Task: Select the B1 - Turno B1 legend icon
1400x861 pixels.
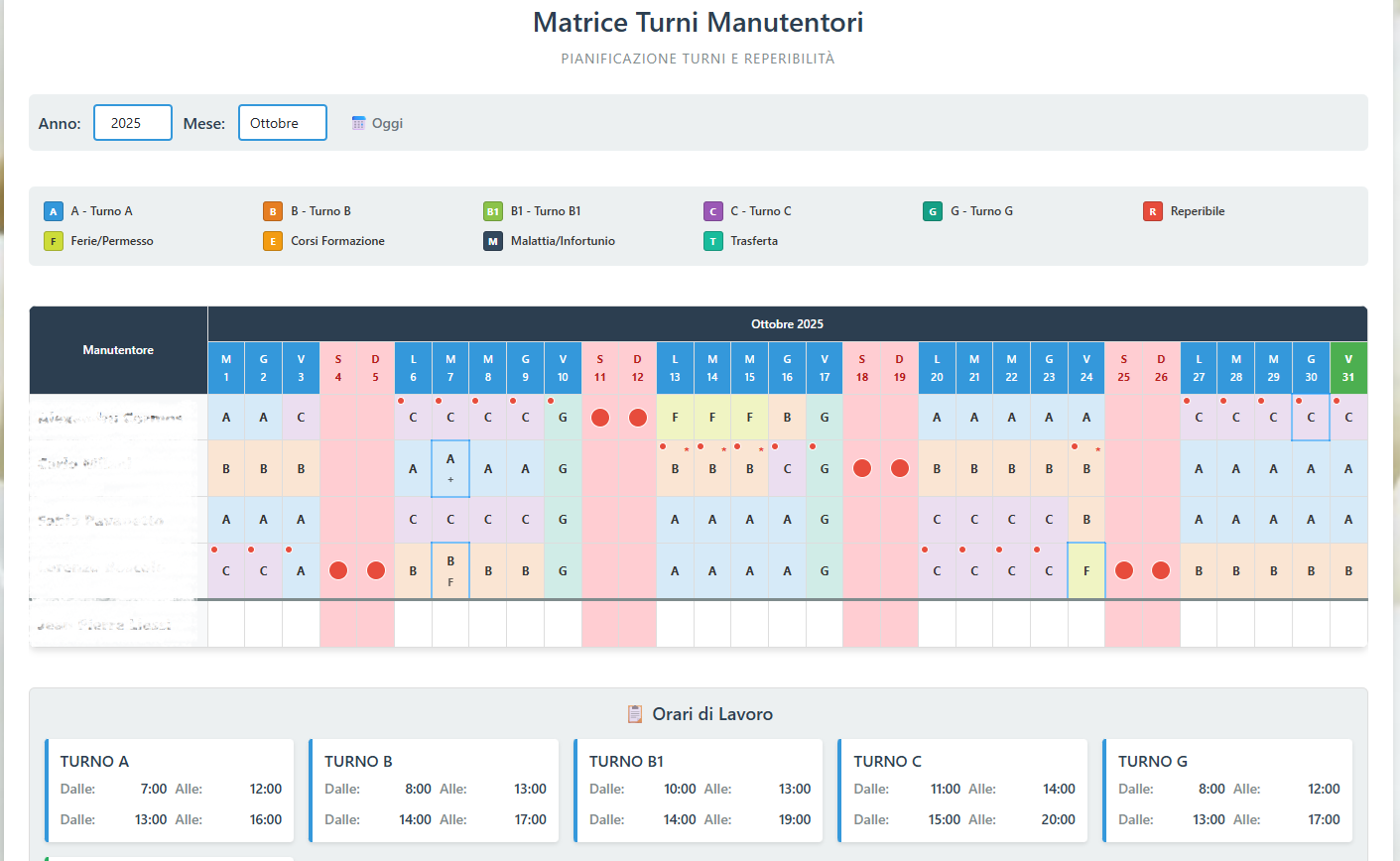Action: click(x=492, y=210)
